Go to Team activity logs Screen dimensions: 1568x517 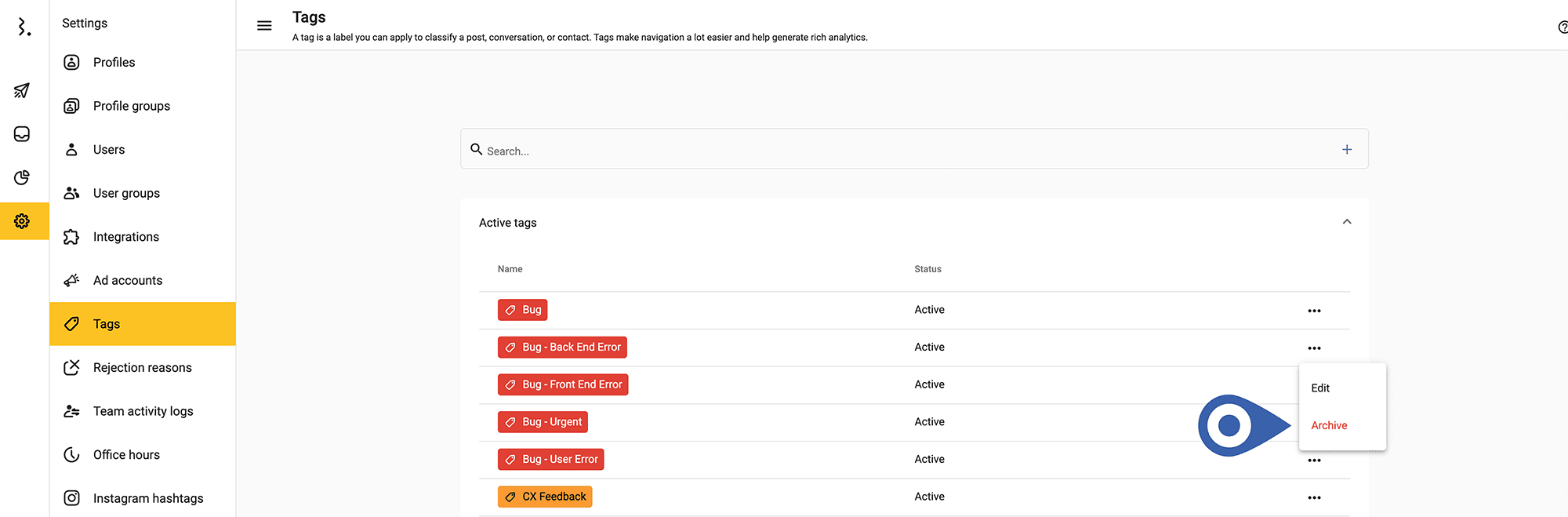coord(143,411)
